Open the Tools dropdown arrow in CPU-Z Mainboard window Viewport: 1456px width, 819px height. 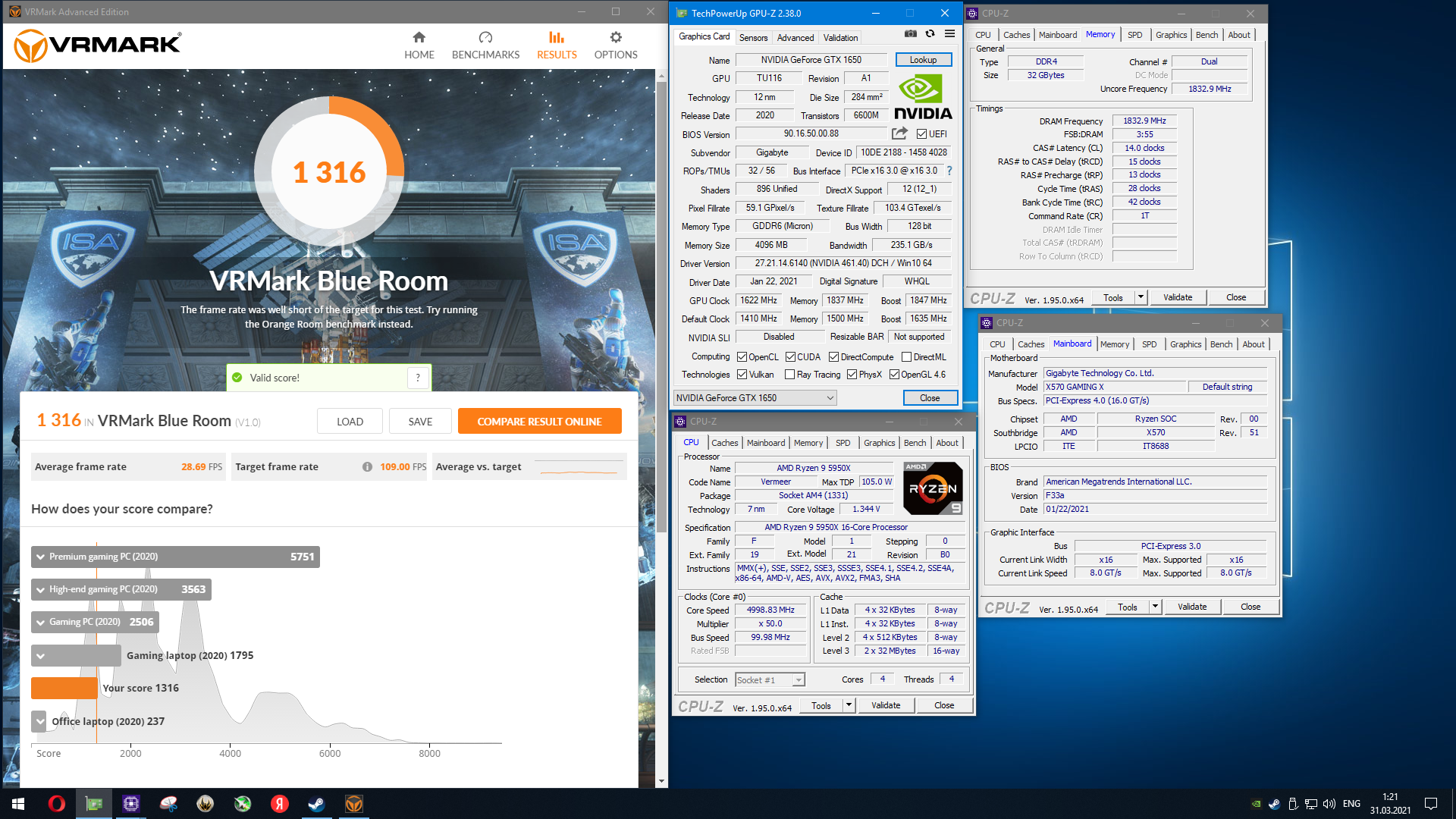[x=1155, y=607]
